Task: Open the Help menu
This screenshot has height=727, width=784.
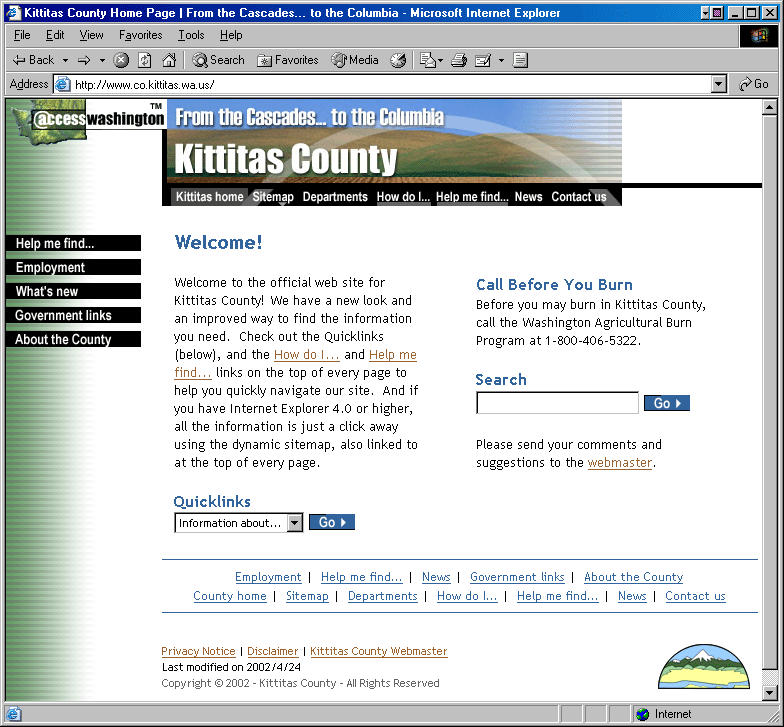Action: (231, 35)
